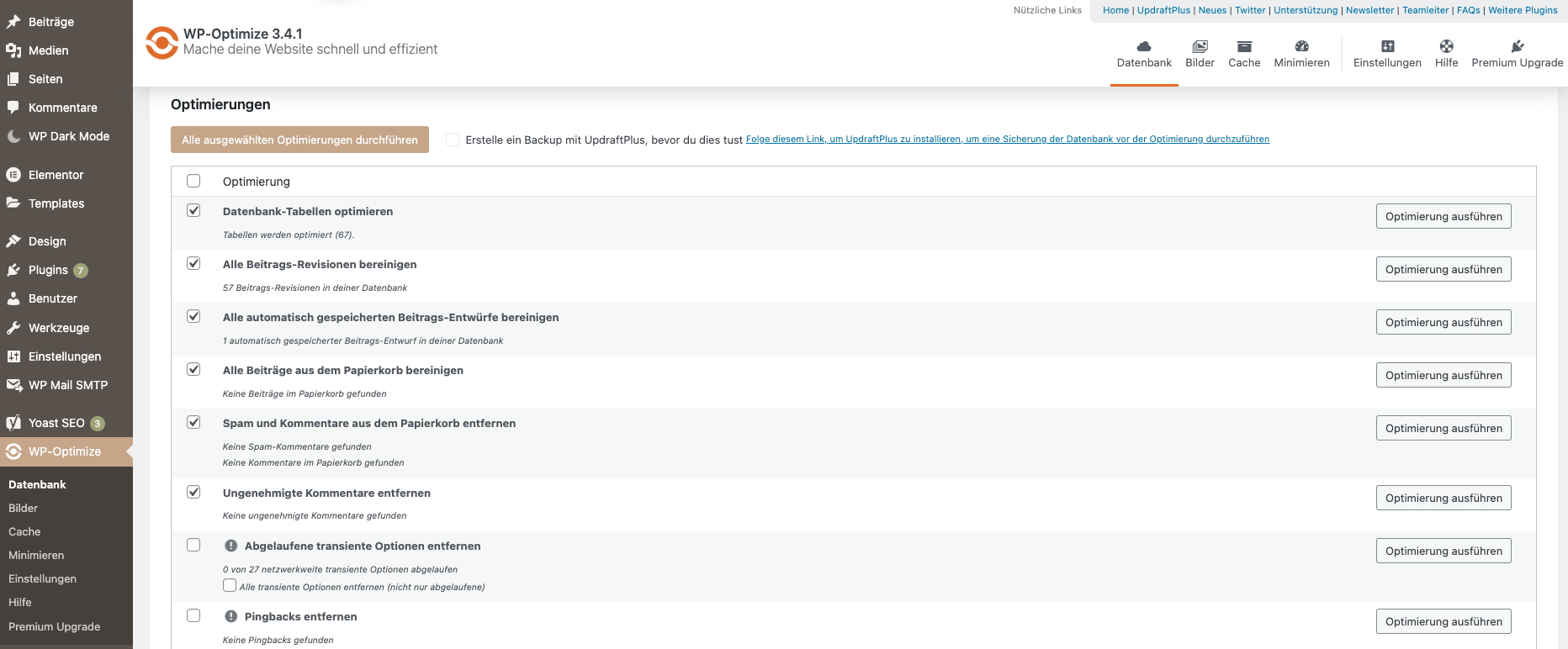The image size is (1568, 649).
Task: Click the Premium Upgrade plug icon
Action: coord(1517,47)
